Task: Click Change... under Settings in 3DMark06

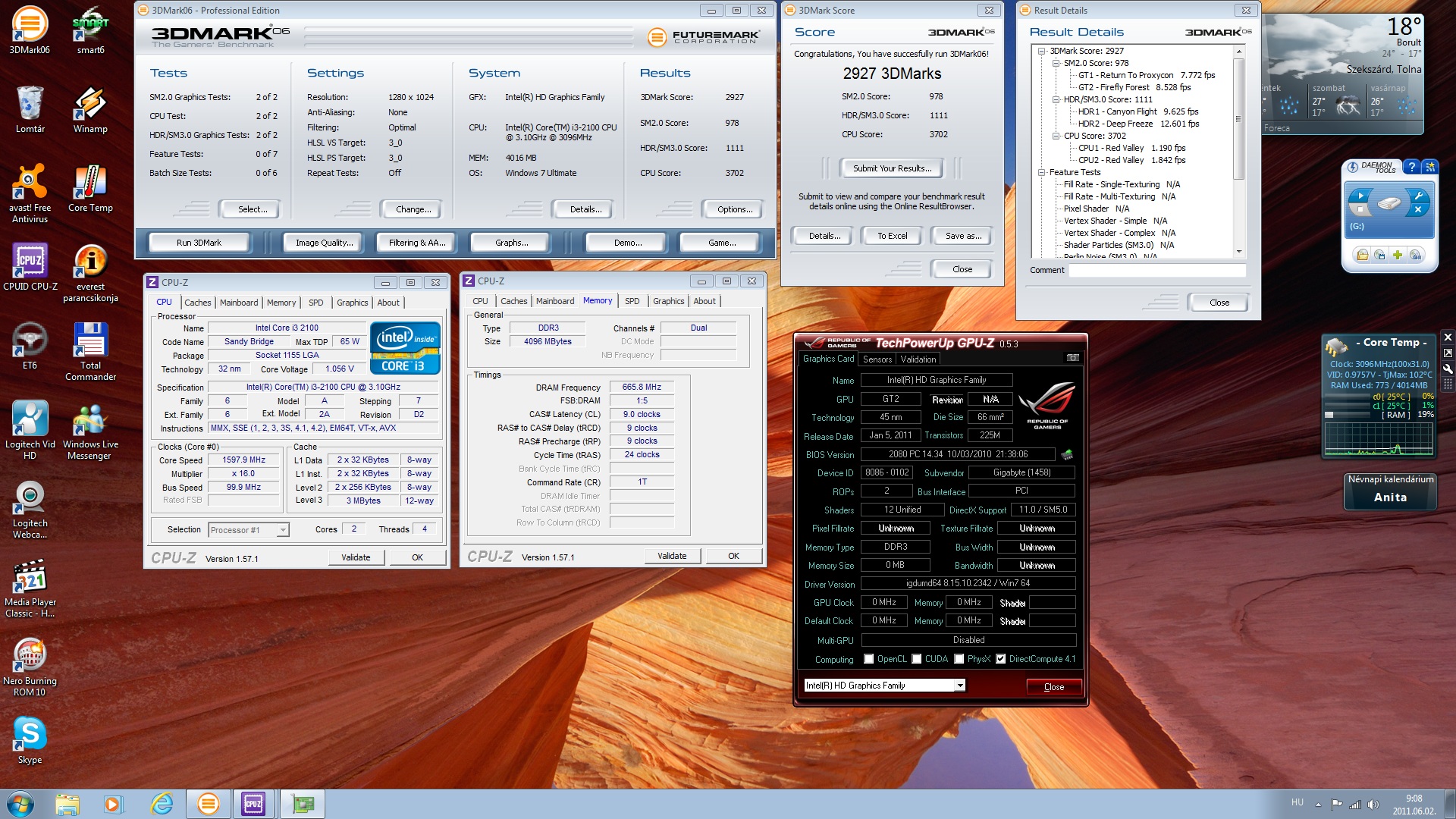Action: pos(413,209)
